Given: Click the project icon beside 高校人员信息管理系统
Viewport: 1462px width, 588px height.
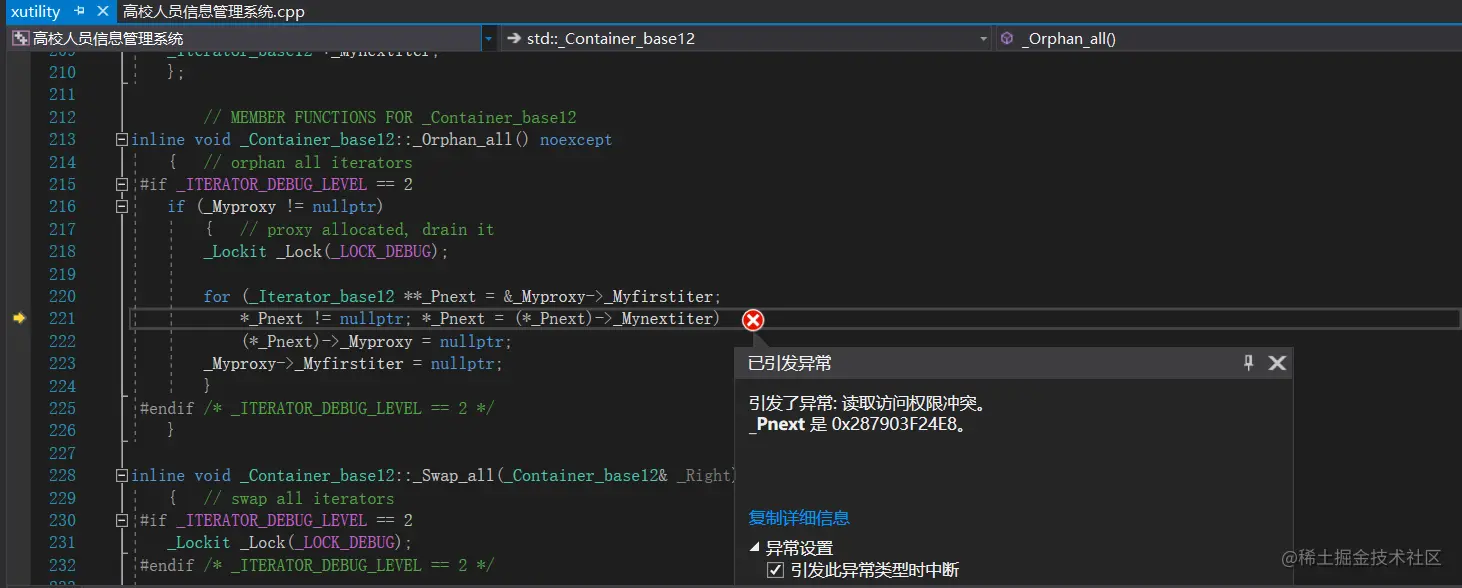Looking at the screenshot, I should [x=19, y=36].
